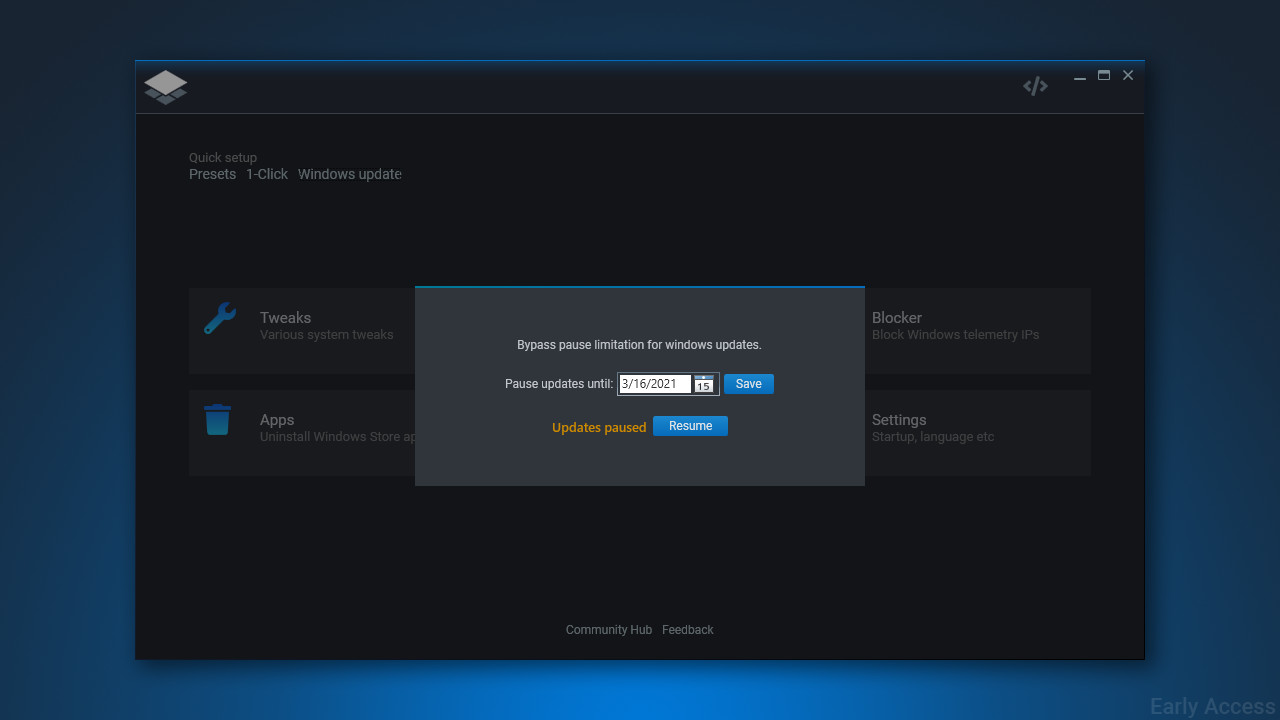Send feedback via the Feedback link

tap(687, 629)
